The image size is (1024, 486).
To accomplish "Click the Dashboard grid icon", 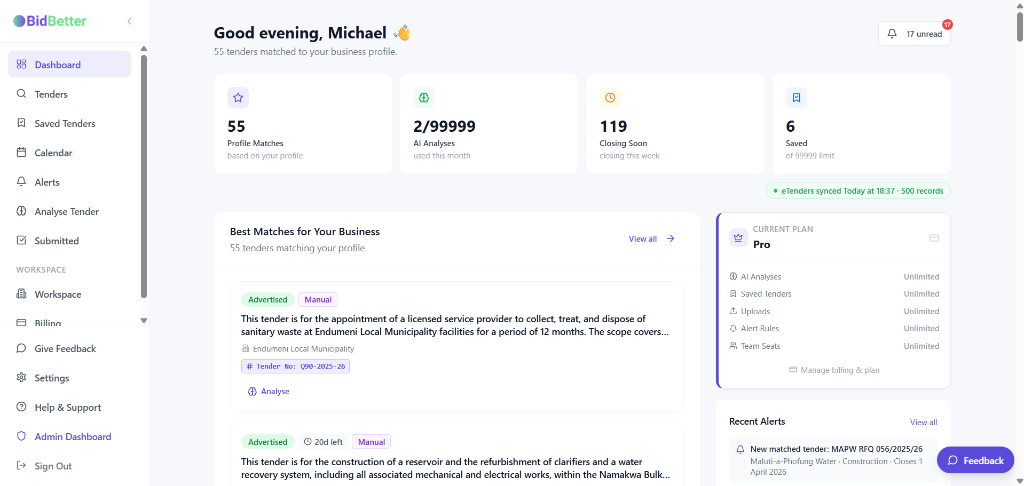I will 21,65.
